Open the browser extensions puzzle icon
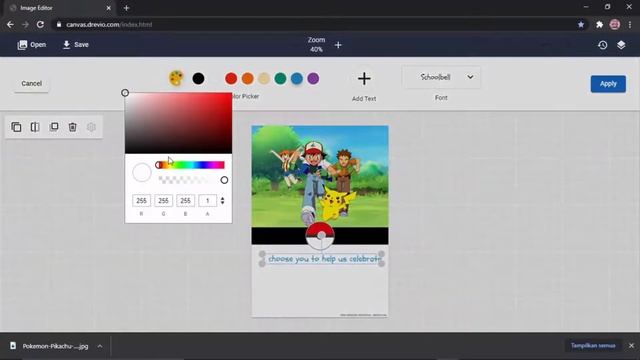640x360 pixels. 599,24
